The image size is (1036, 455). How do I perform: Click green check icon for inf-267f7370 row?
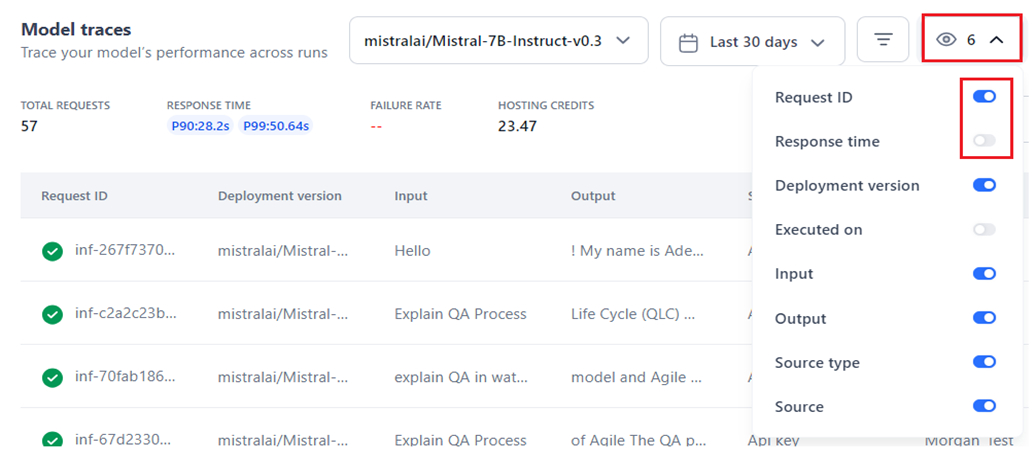pos(53,251)
